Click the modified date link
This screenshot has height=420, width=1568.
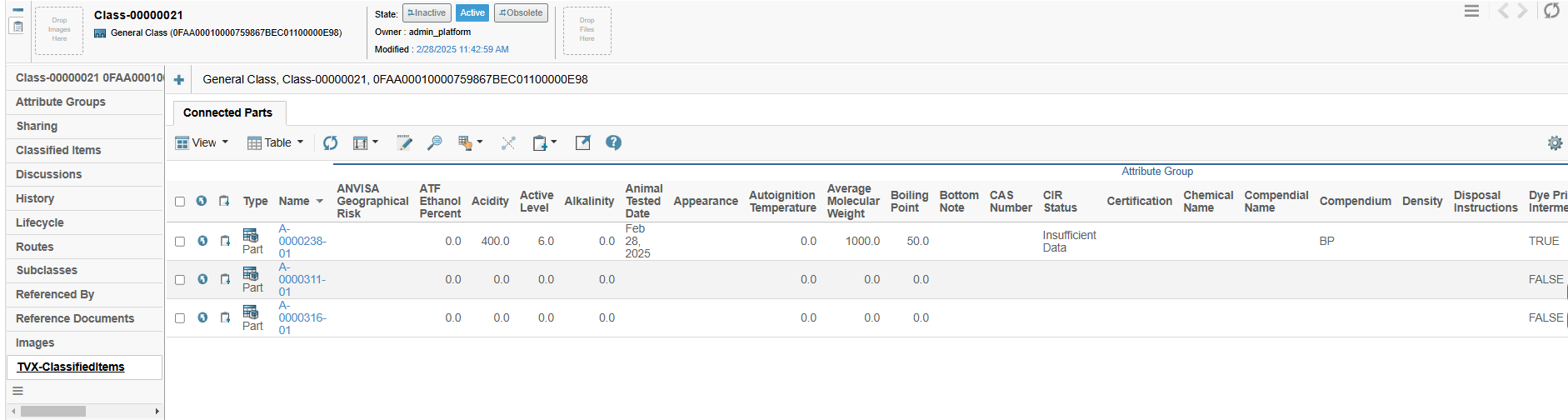pos(462,49)
